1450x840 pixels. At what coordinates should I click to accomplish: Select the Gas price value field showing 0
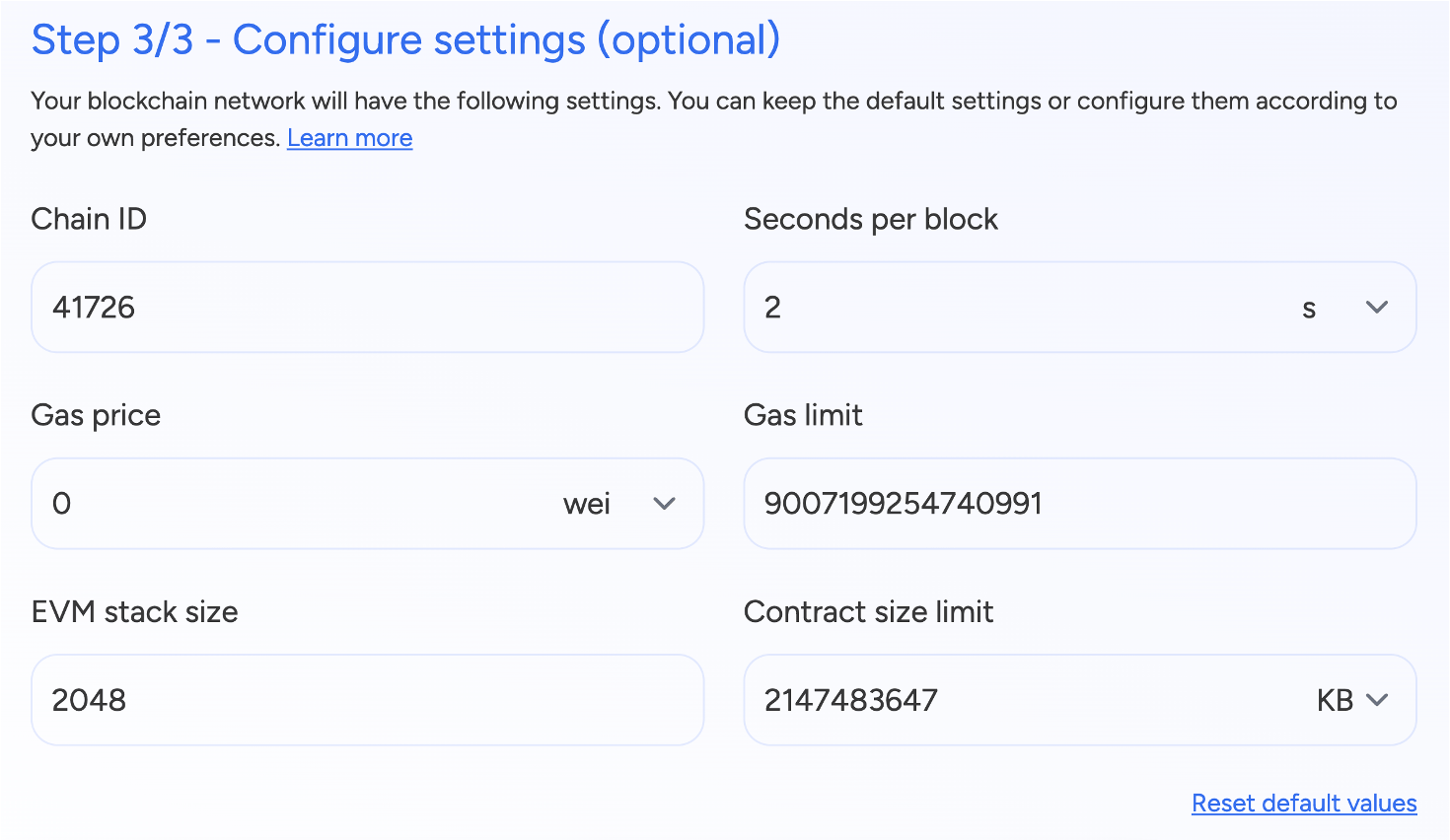coord(296,503)
